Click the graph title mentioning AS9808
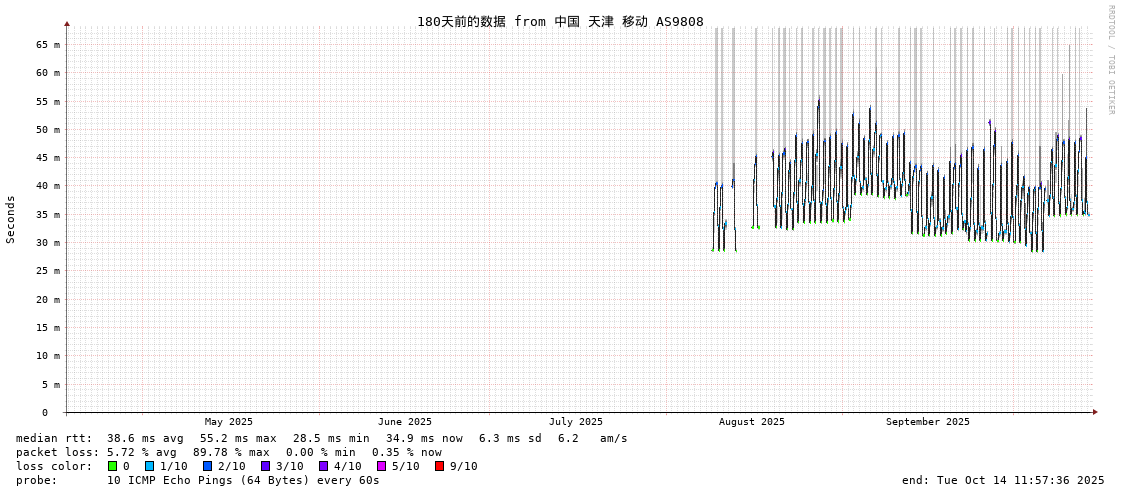The width and height of the screenshot is (1121, 494). coord(560,22)
